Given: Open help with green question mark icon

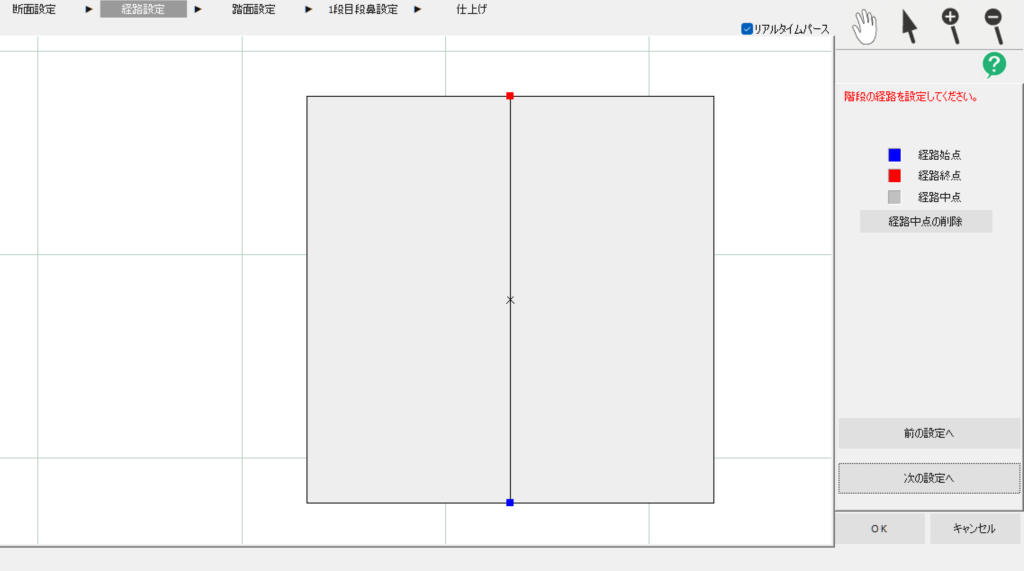Looking at the screenshot, I should (994, 65).
